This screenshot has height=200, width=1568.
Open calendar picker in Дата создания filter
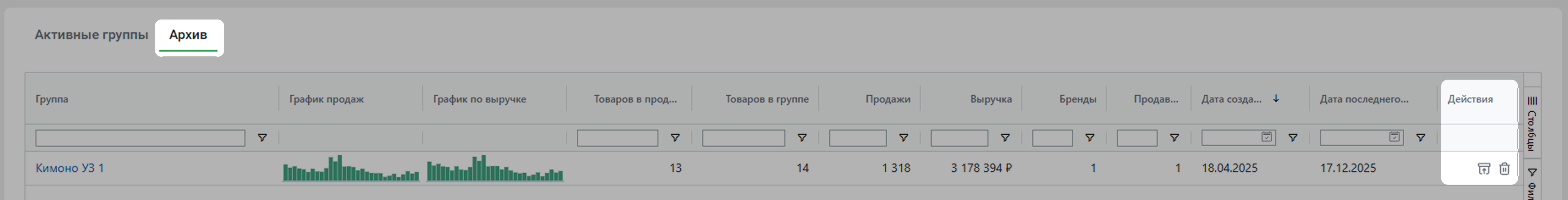click(1266, 137)
